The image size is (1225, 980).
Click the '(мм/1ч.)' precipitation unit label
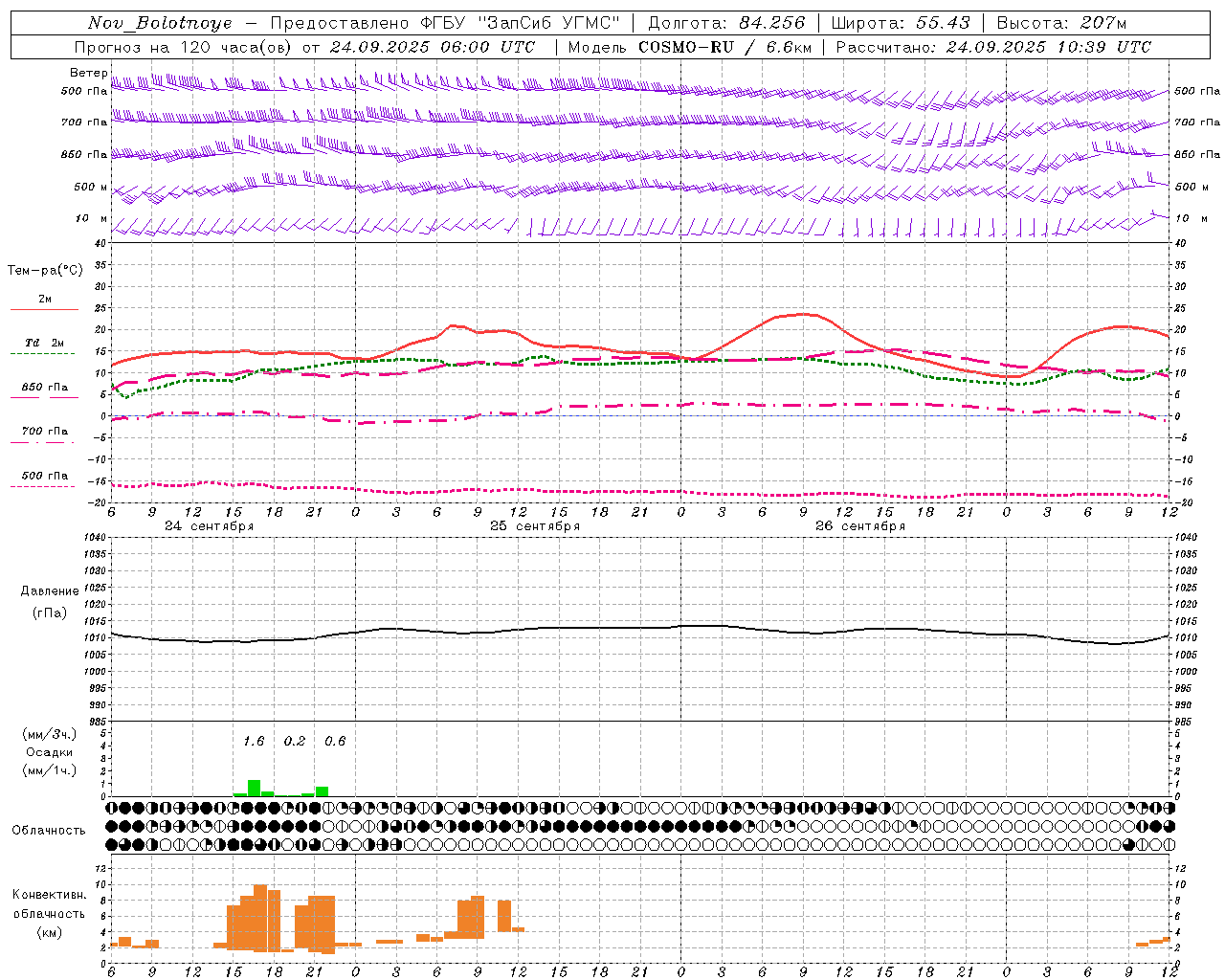(50, 770)
